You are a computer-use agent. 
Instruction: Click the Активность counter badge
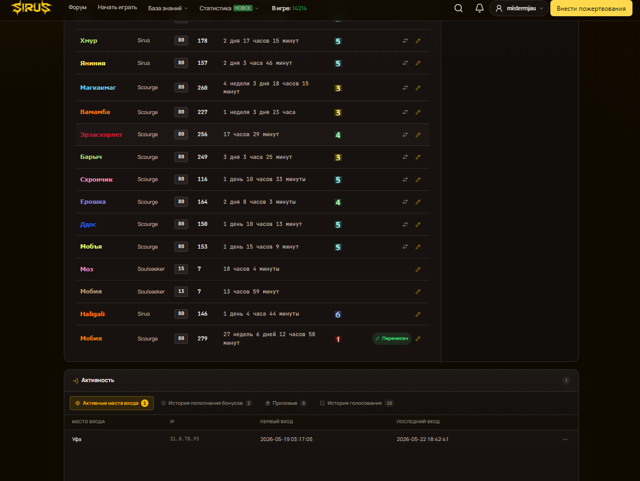(x=566, y=381)
